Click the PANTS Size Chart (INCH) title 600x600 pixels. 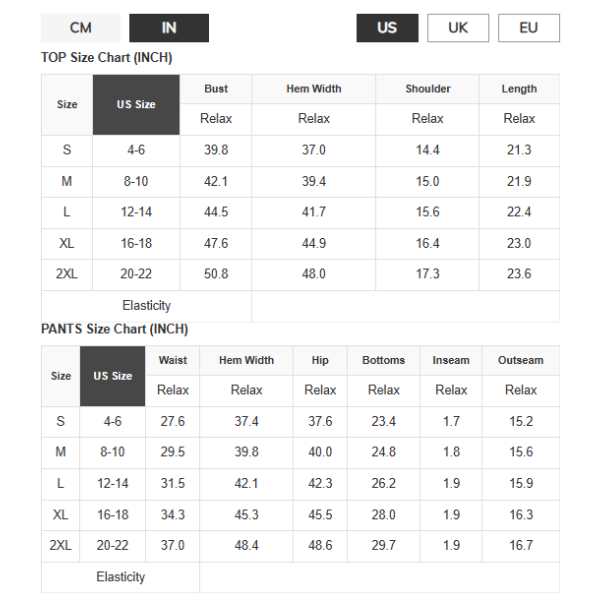114,329
